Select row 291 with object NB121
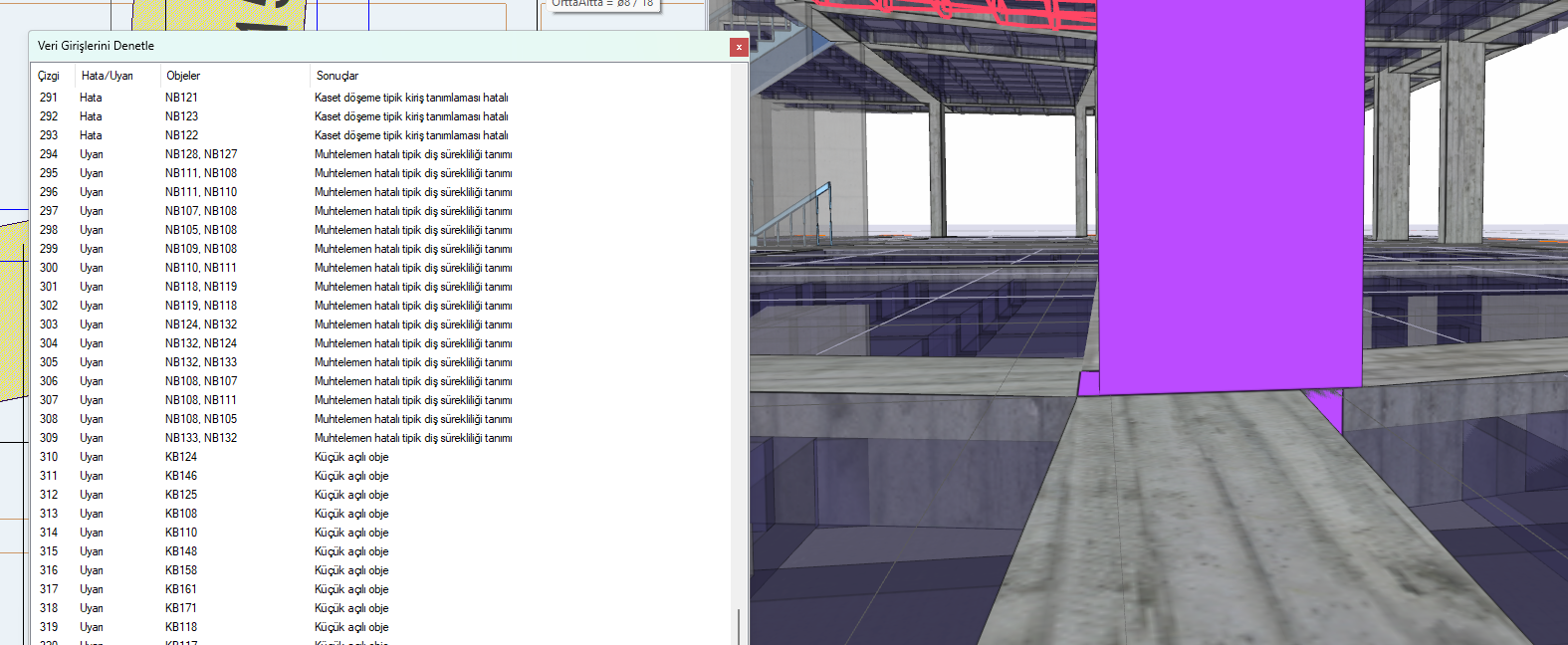 [x=381, y=98]
